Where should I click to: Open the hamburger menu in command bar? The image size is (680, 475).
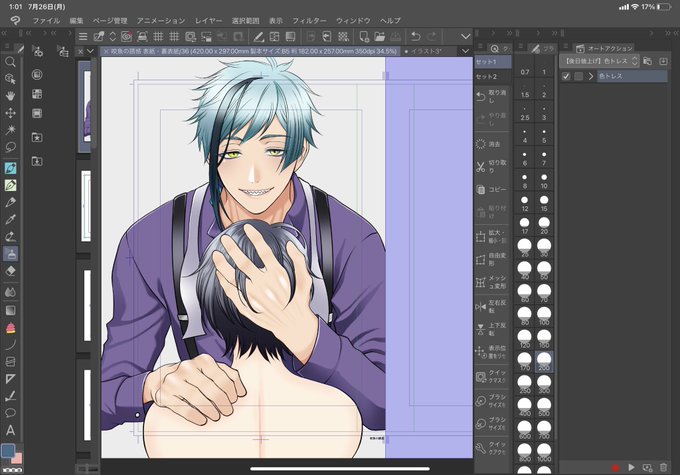click(x=83, y=36)
